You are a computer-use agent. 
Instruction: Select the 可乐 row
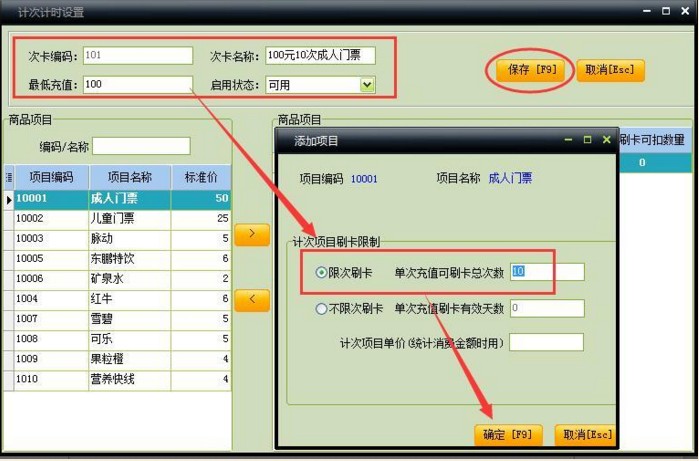[117, 339]
